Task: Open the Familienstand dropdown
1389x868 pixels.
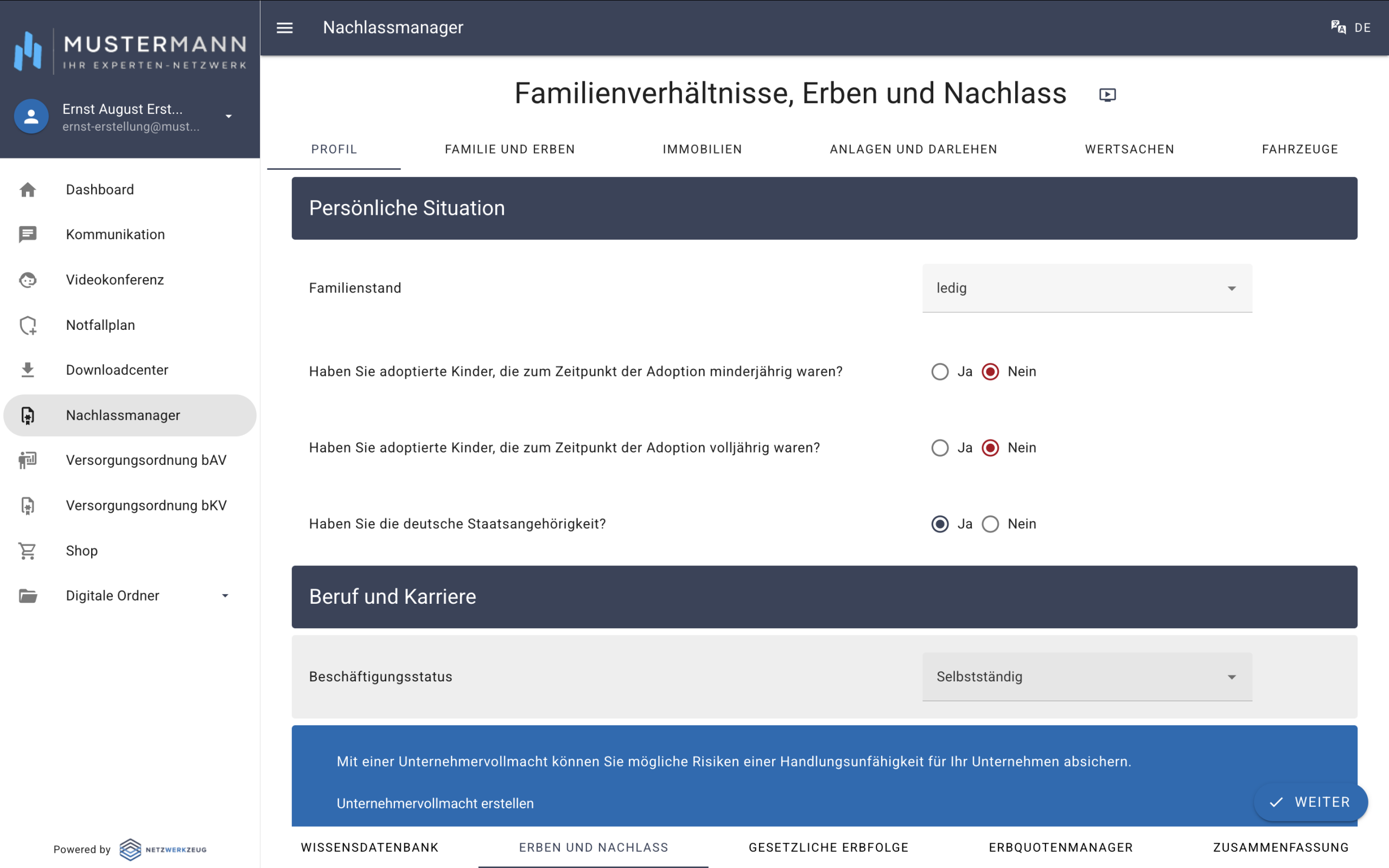Action: point(1087,288)
